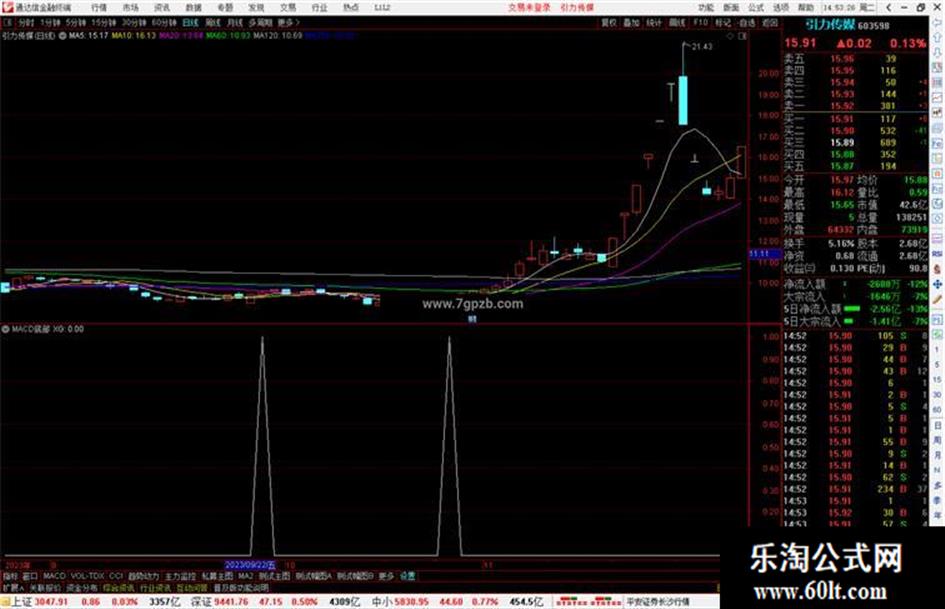
Task: Open the 设置 indicator settings
Action: tap(407, 576)
